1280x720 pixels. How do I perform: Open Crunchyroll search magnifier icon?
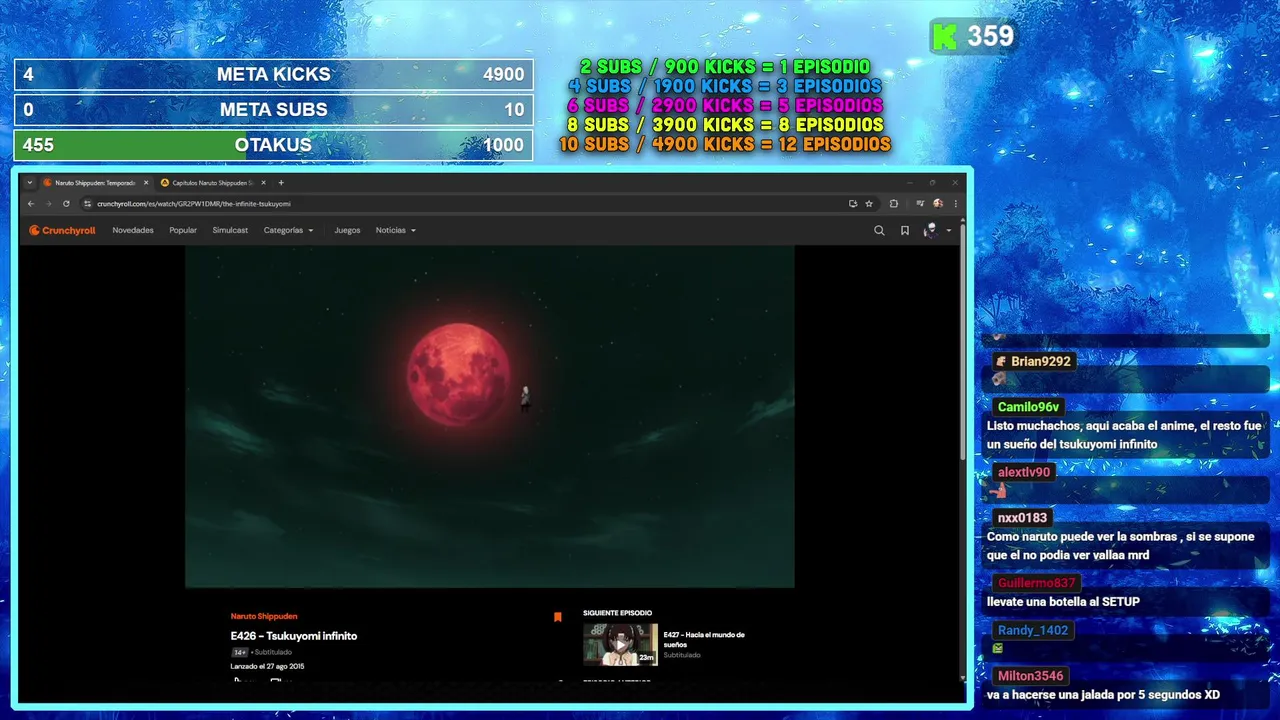pyautogui.click(x=879, y=230)
